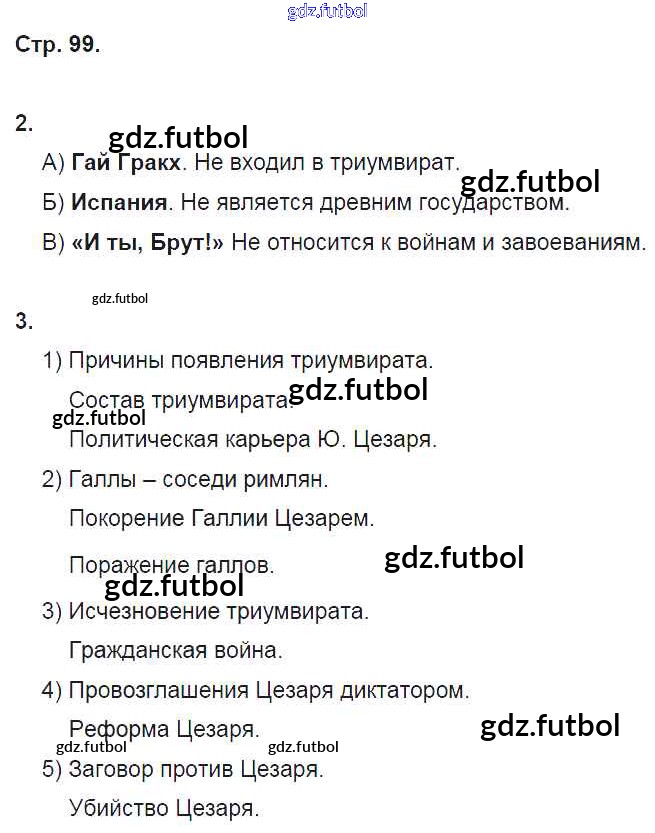The image size is (655, 833).
Task: Select the bold phrase '«И ты, Брут!»'
Action: point(148,243)
